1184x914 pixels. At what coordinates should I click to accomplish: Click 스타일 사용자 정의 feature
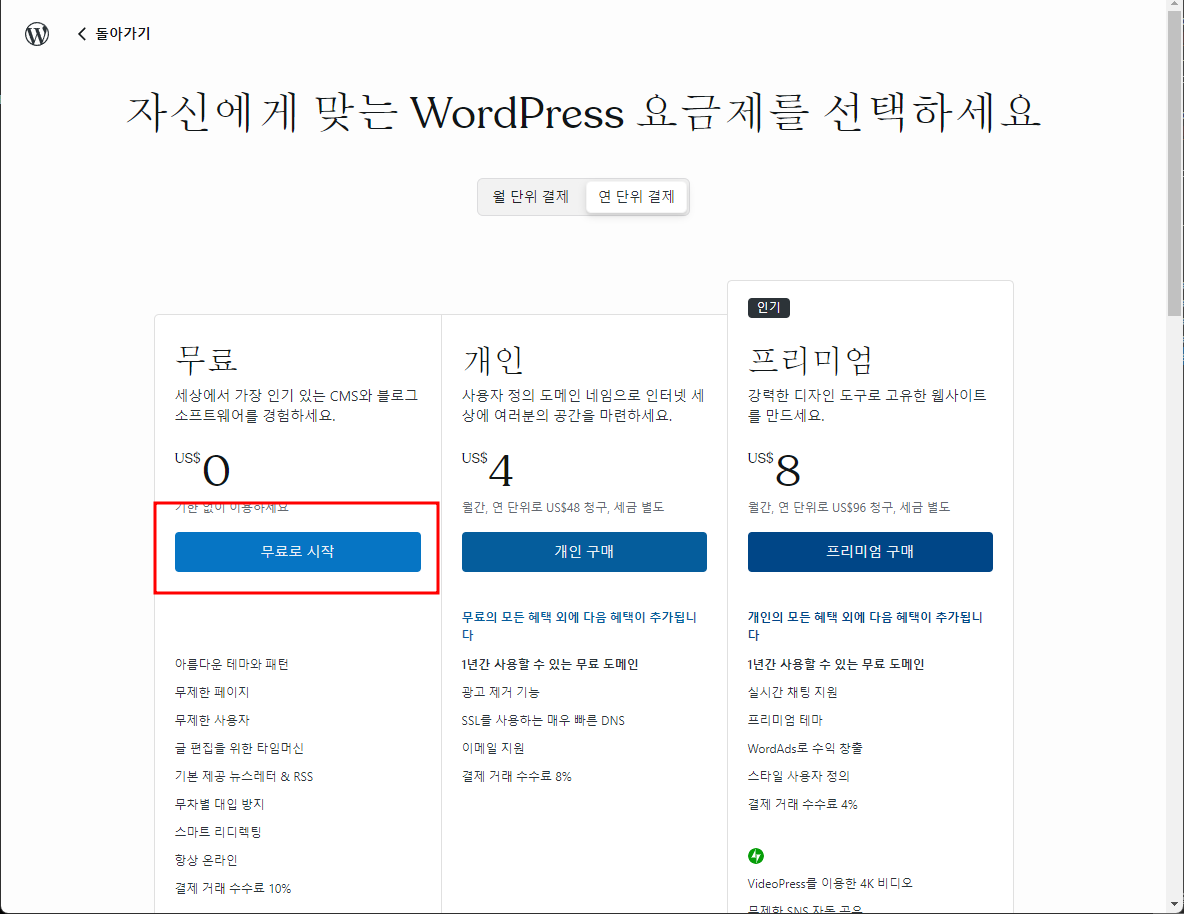pyautogui.click(x=799, y=776)
